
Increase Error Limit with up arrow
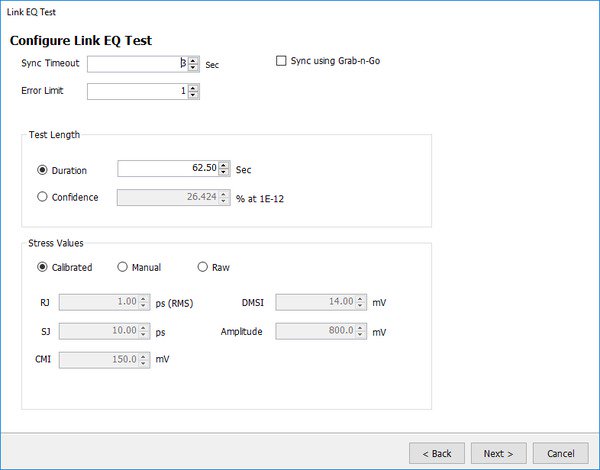[194, 87]
